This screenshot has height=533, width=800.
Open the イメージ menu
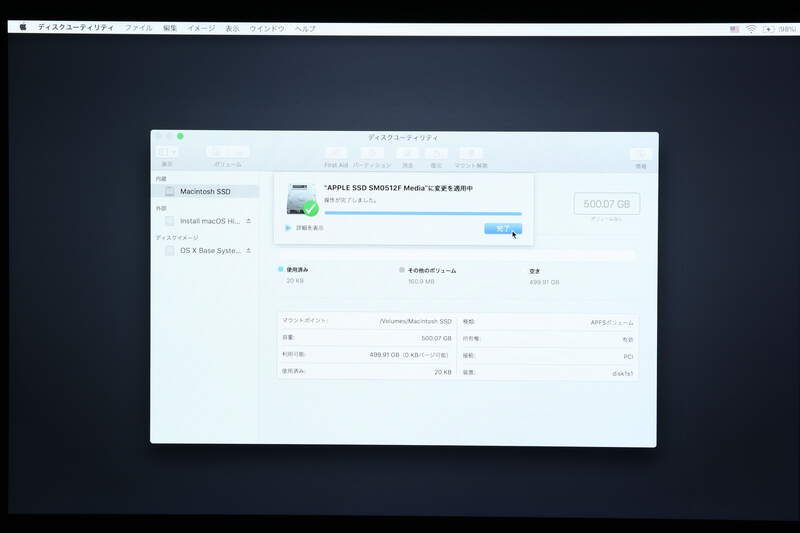(x=201, y=28)
